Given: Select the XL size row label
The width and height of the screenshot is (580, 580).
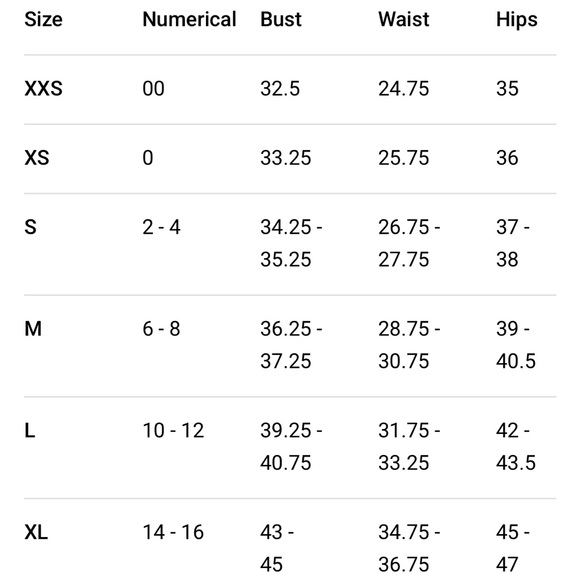Looking at the screenshot, I should pyautogui.click(x=36, y=532).
